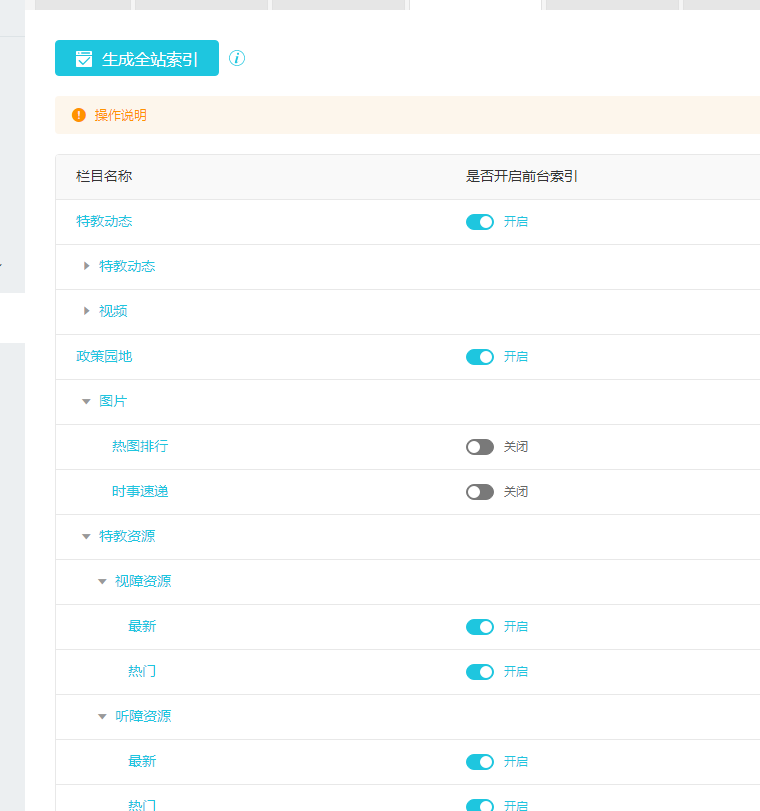This screenshot has height=811, width=760.
Task: Open the 热图排行 column link
Action: tap(140, 447)
